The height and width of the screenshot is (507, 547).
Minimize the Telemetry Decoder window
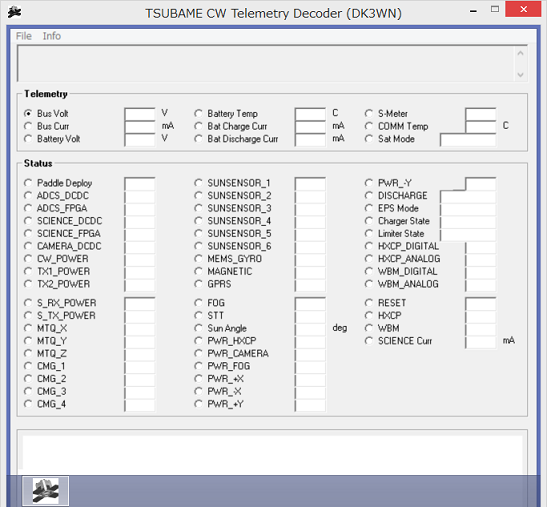pos(473,10)
